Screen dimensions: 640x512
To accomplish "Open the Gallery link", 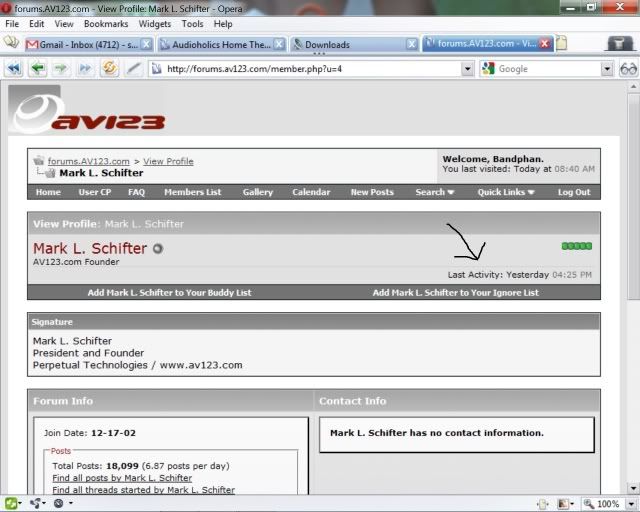I will click(258, 192).
